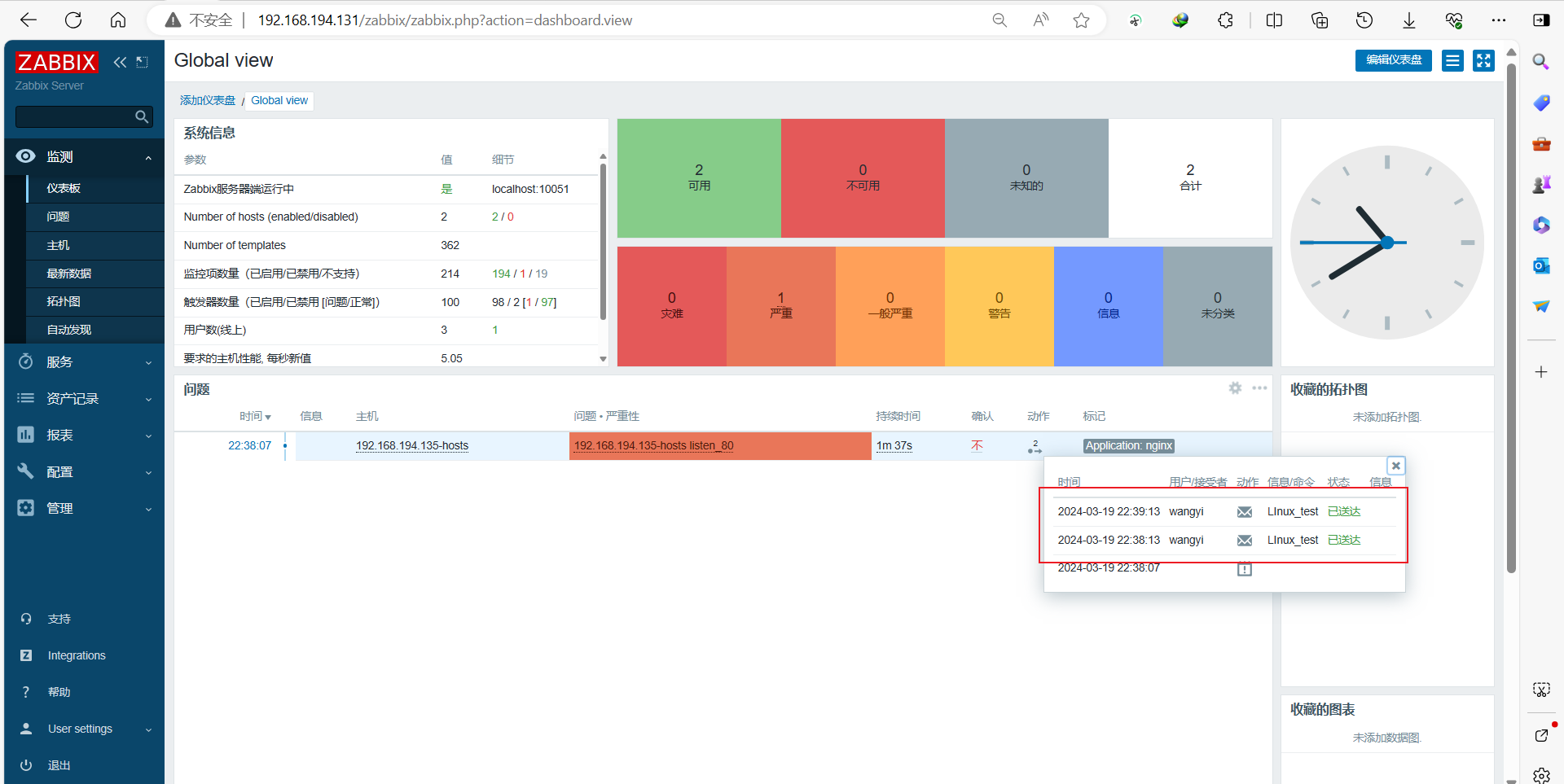Collapse the 监测 menu section
Viewport: 1564px width, 784px height.
(84, 156)
